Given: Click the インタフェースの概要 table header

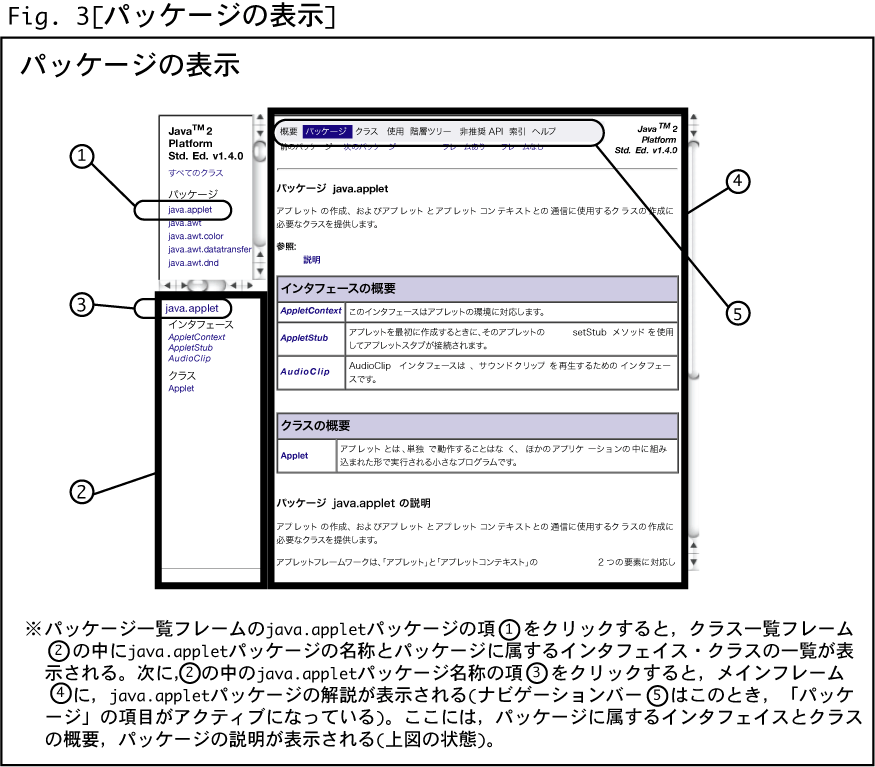Looking at the screenshot, I should pos(478,289).
